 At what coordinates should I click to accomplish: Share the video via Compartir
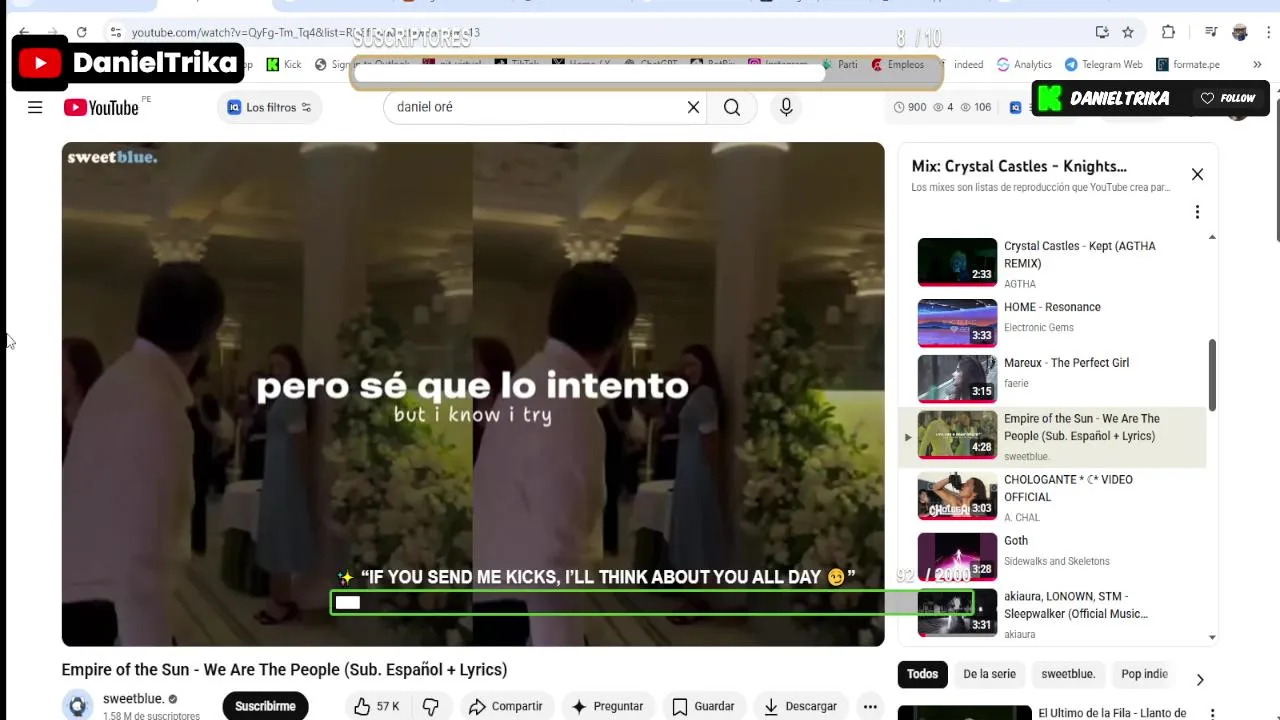click(x=505, y=706)
